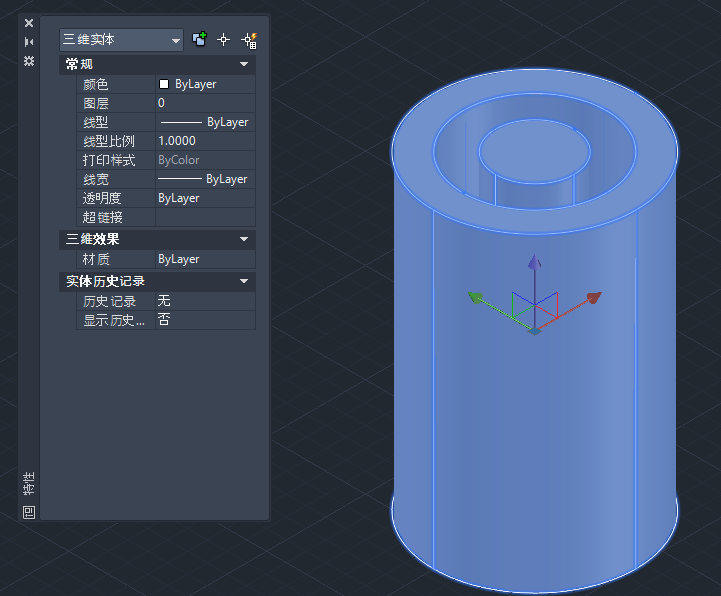Click the Select Objects crosshair icon

tap(223, 40)
